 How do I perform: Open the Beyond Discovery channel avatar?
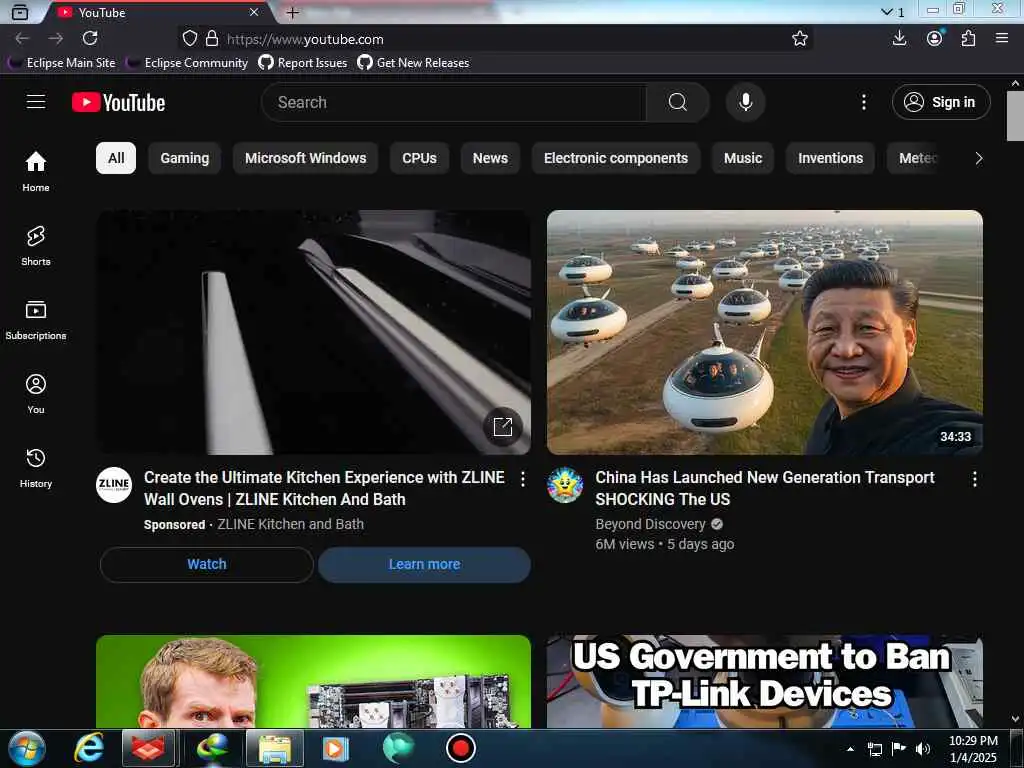(565, 485)
